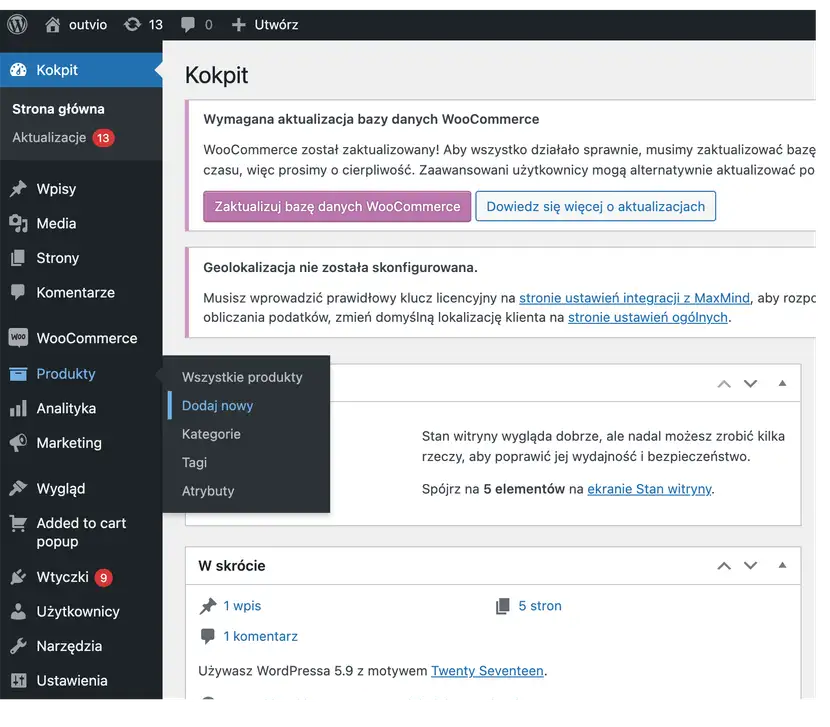Click the paintbrush icon beside Wygląd

click(18, 488)
